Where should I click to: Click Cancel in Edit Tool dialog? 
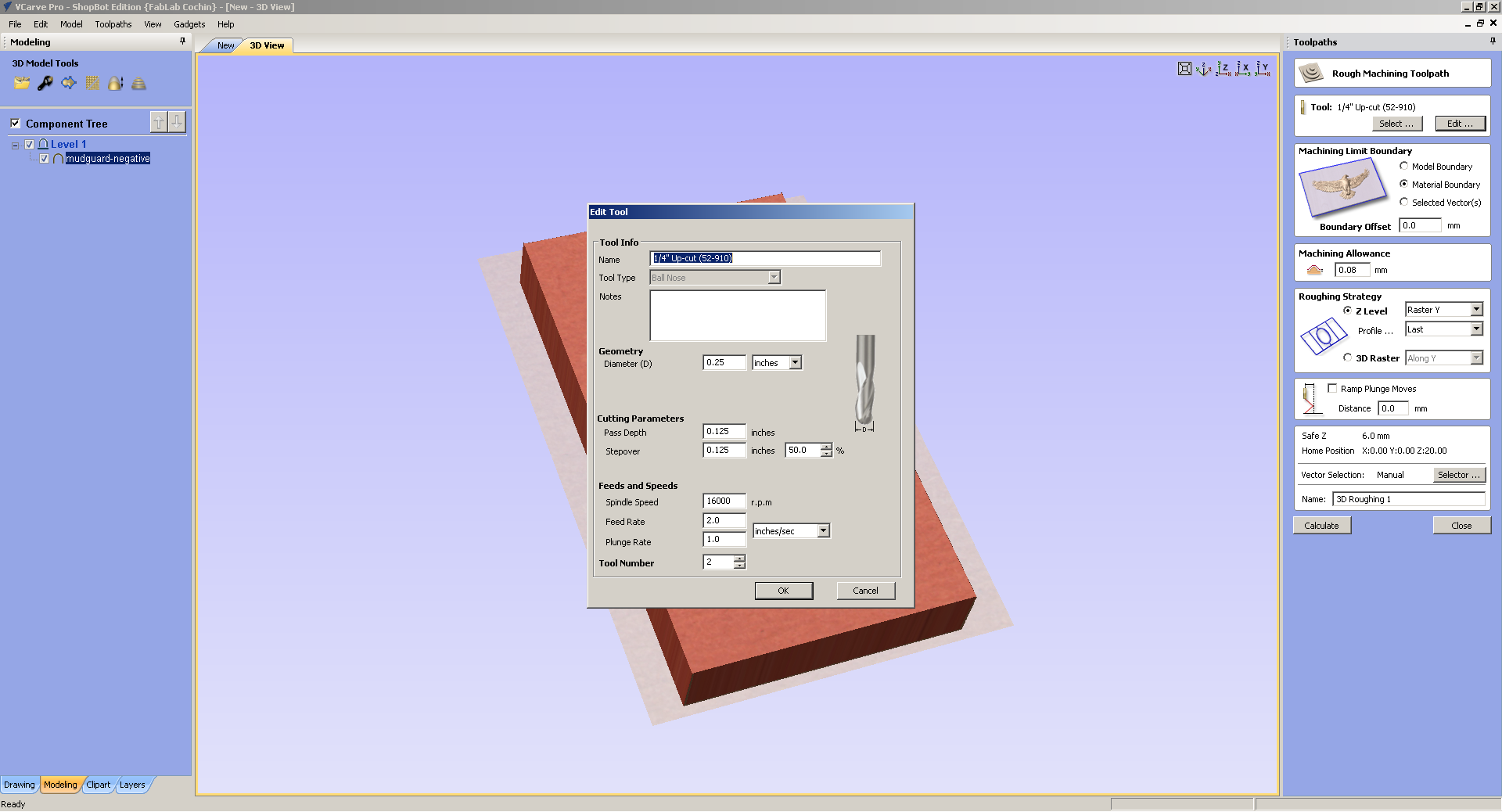click(865, 591)
